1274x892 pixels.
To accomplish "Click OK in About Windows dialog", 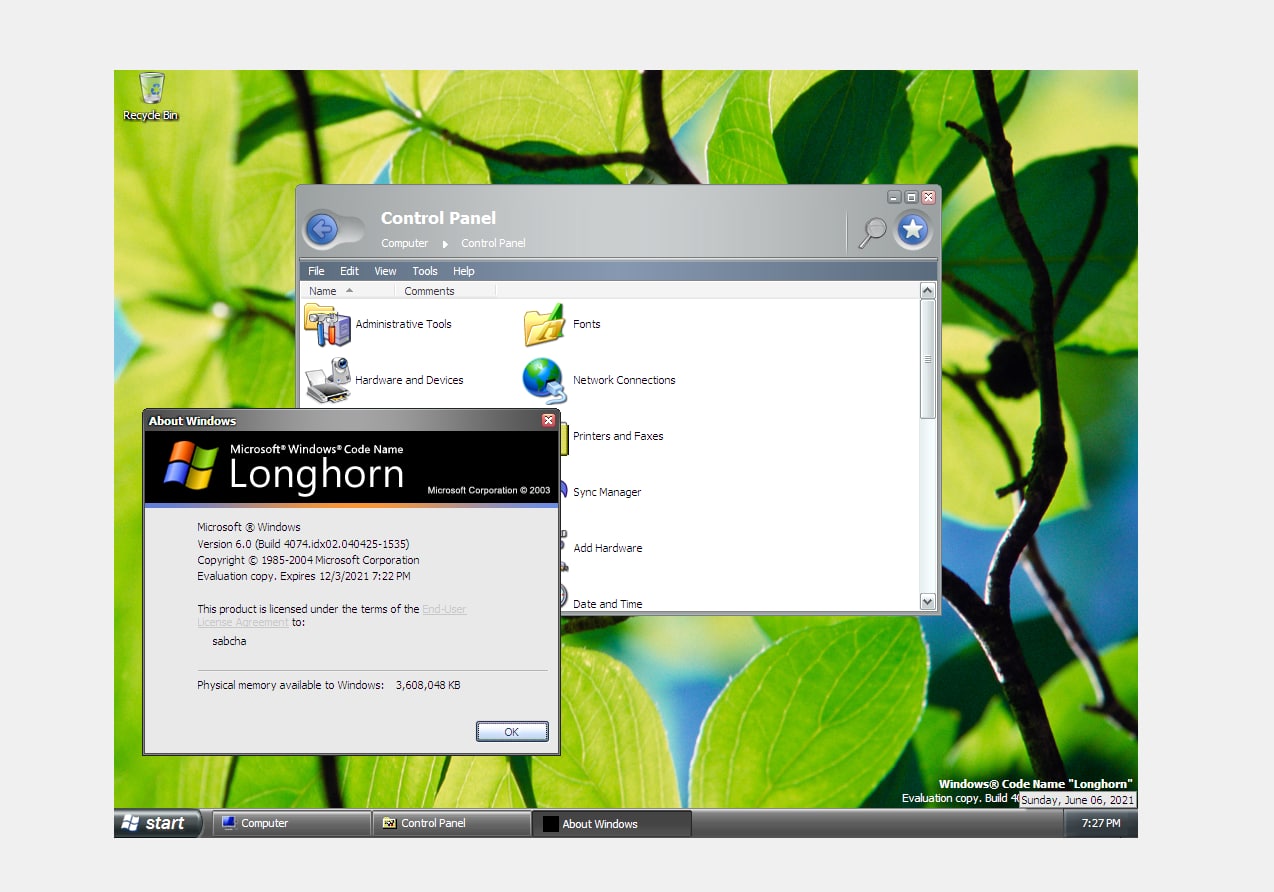I will [512, 732].
